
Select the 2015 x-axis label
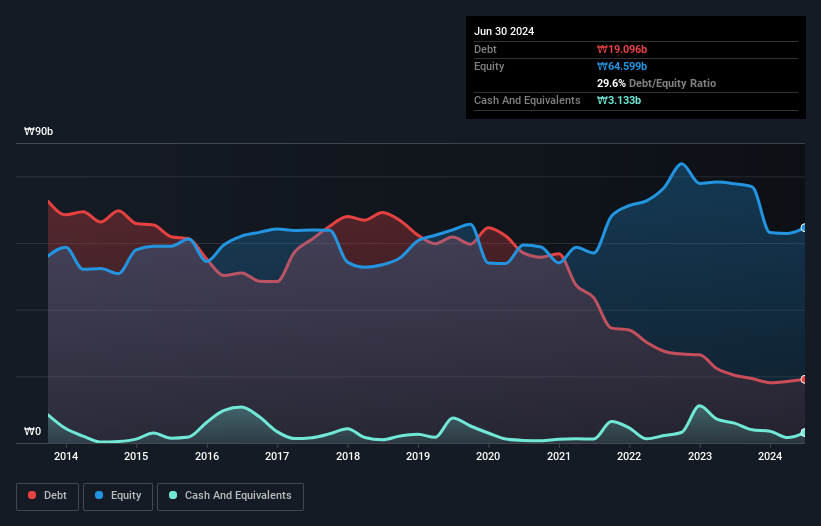[x=136, y=456]
